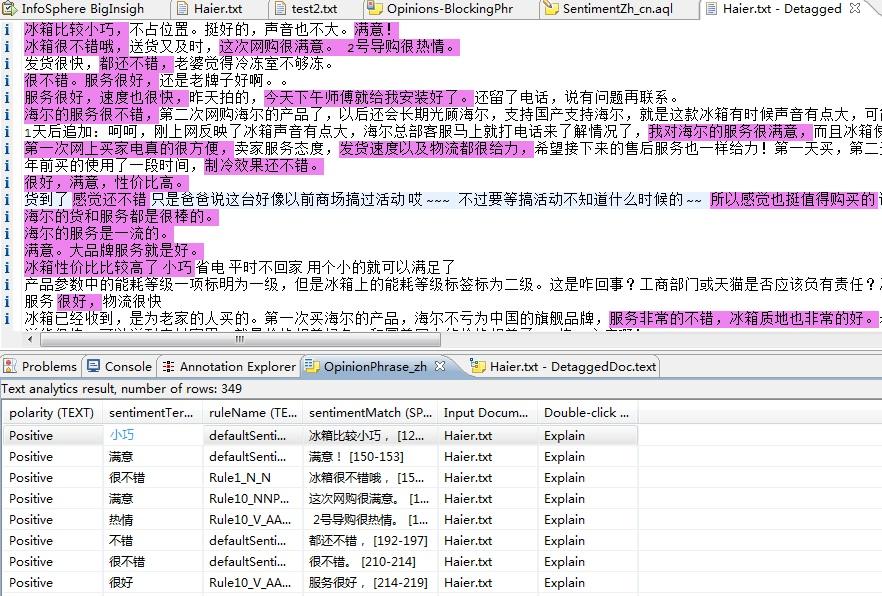Screen dimensions: 882x596
Task: Click info marker beside line 很好，满意，性价比高
Action: point(6,182)
